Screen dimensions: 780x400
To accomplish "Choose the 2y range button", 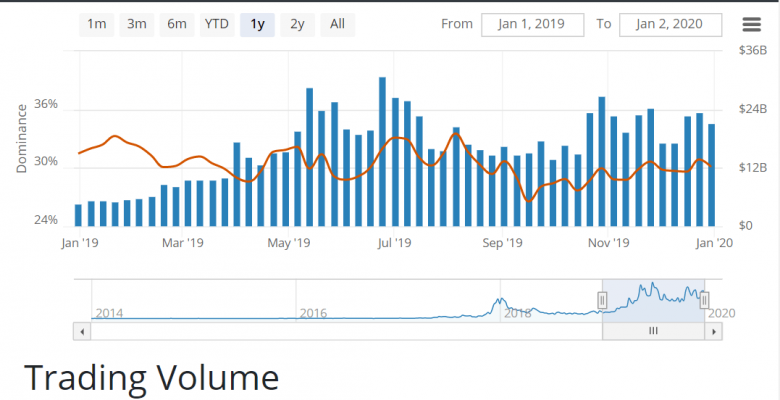I will (x=297, y=24).
